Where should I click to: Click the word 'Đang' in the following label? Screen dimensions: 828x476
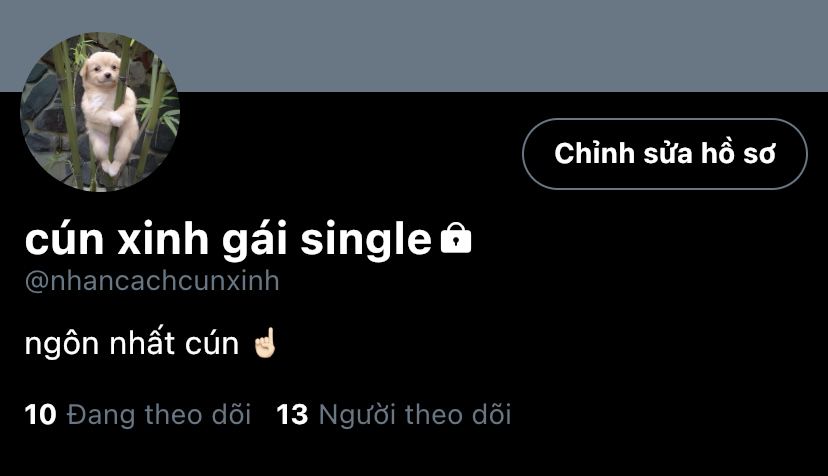[x=101, y=415]
